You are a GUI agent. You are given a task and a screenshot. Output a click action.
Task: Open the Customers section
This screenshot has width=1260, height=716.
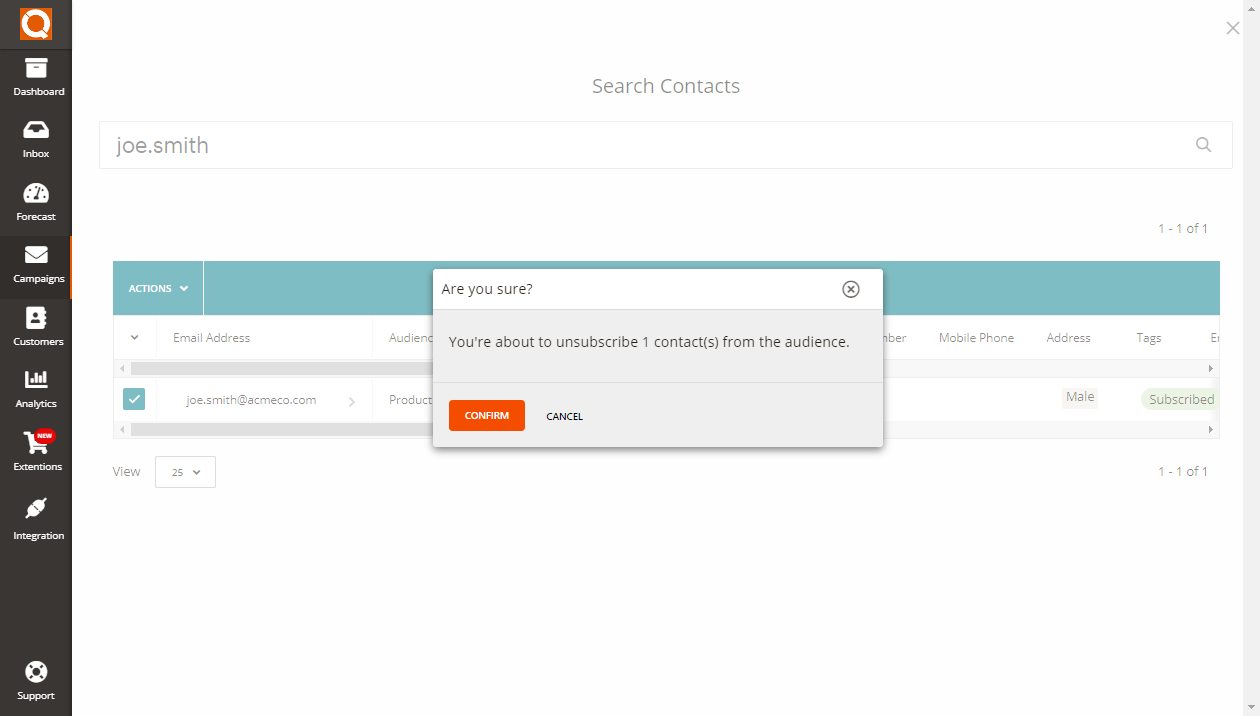pos(36,325)
